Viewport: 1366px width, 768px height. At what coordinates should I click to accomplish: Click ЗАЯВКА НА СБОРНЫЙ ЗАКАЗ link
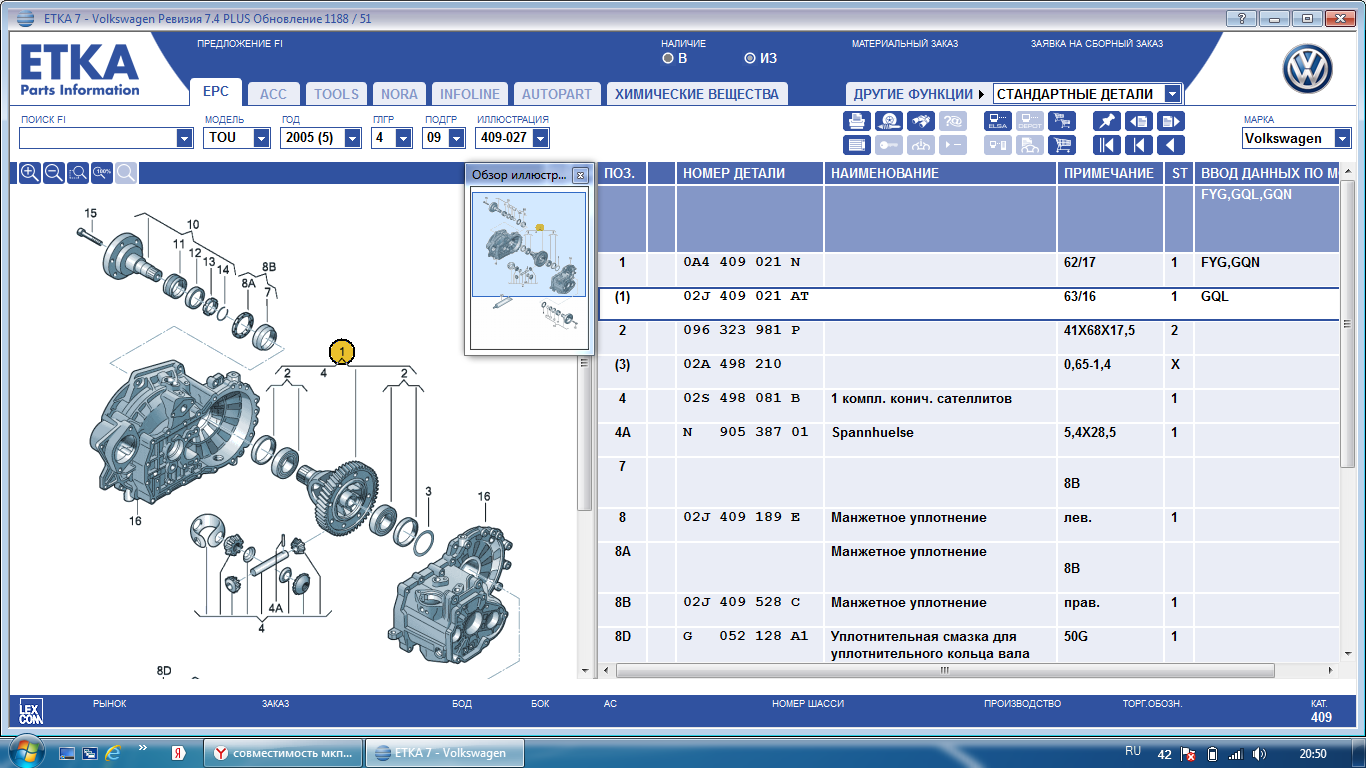[1097, 44]
